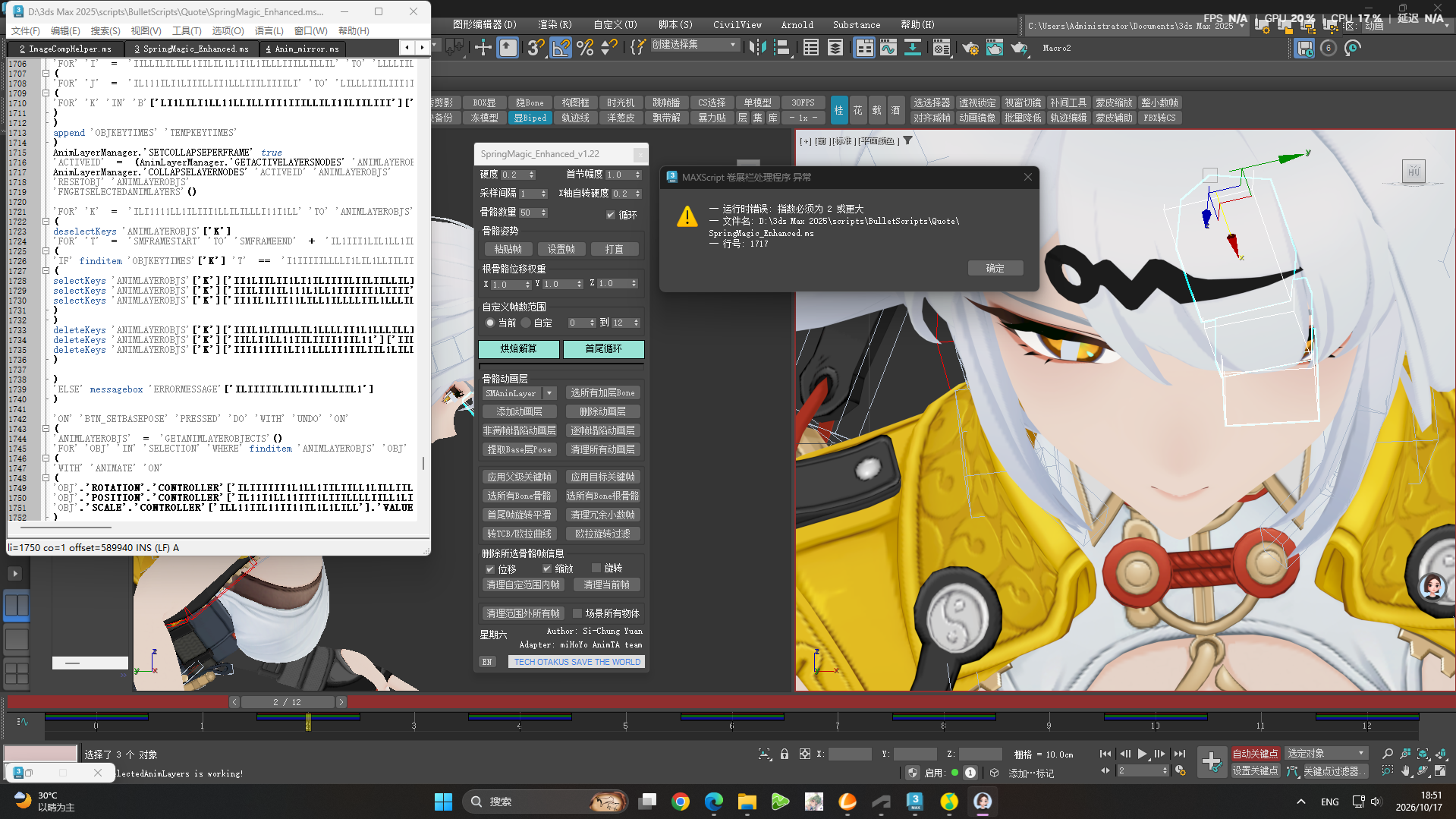This screenshot has width=1456, height=819.
Task: Click the 首尾循环 button
Action: 604,349
